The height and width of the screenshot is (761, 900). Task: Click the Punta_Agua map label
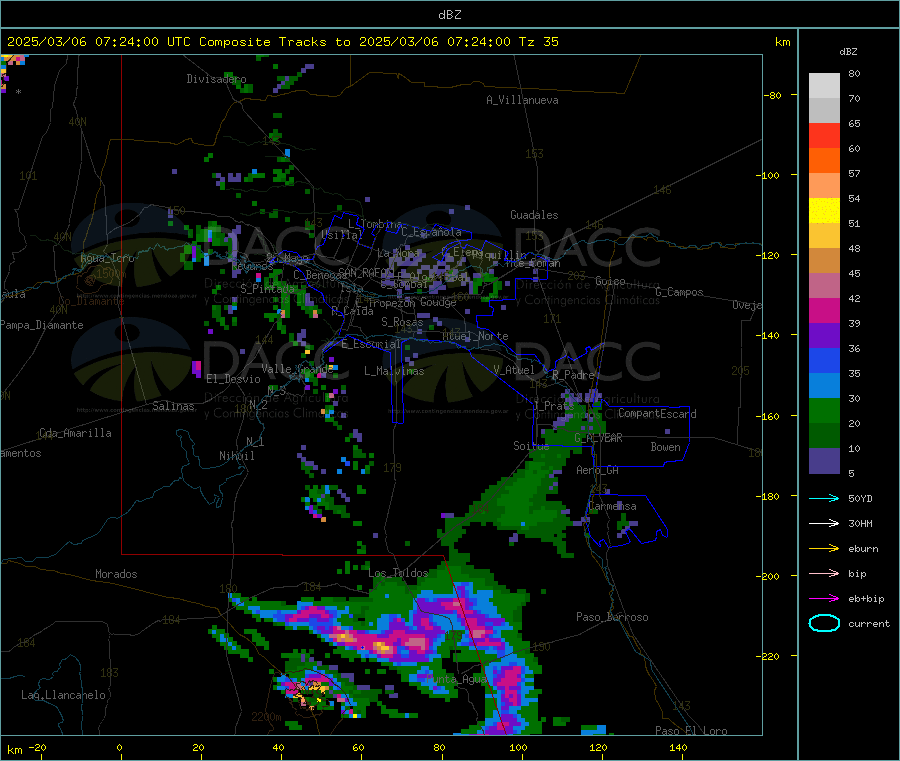(456, 679)
